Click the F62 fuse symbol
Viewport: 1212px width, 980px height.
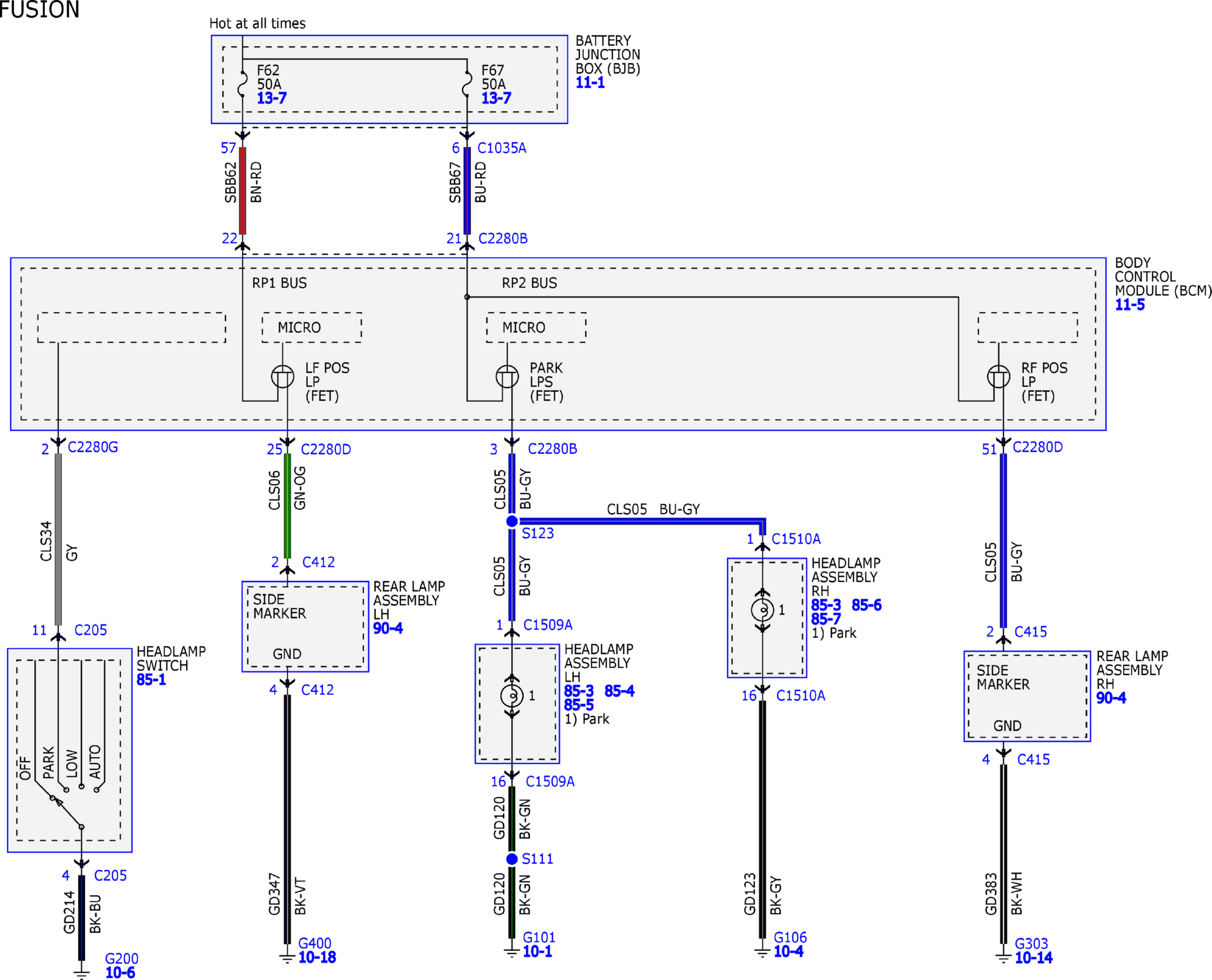(x=242, y=84)
